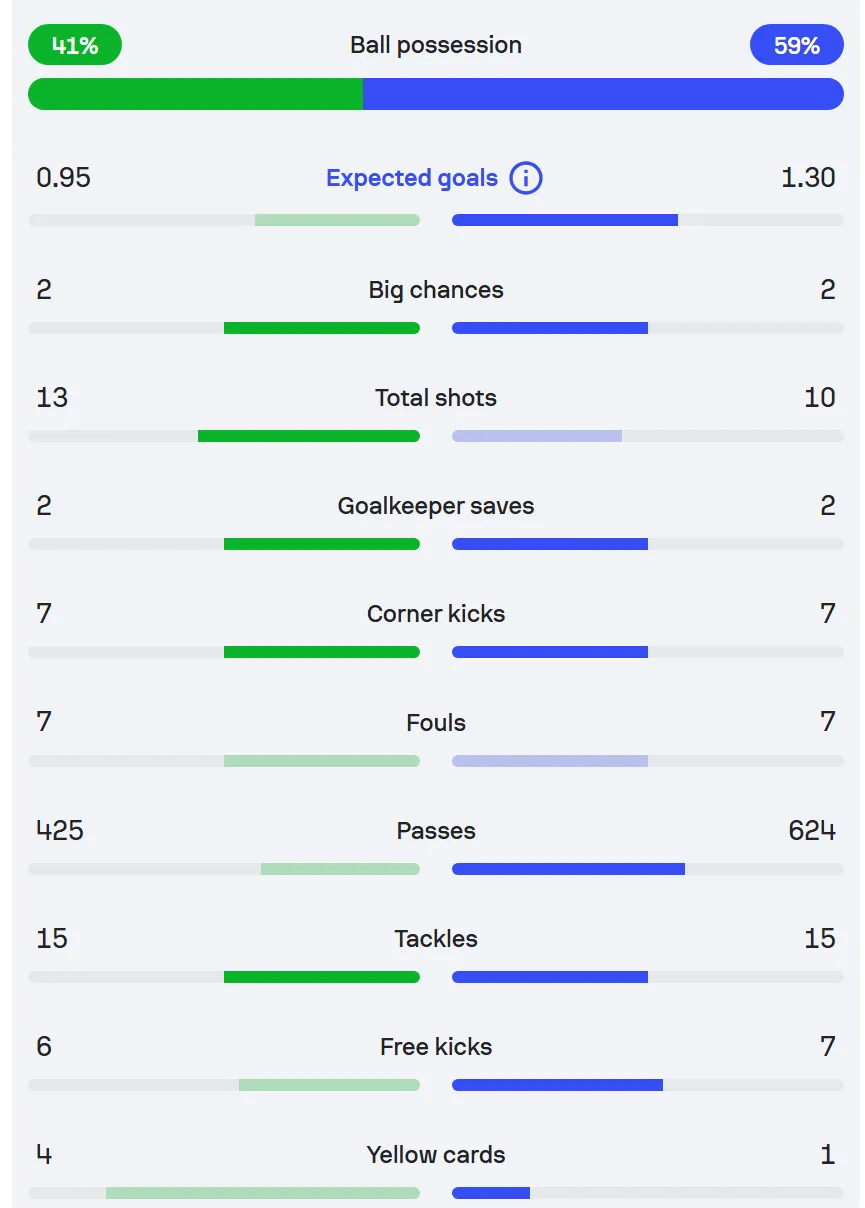Click the Corner kicks label
865x1208 pixels.
click(436, 614)
